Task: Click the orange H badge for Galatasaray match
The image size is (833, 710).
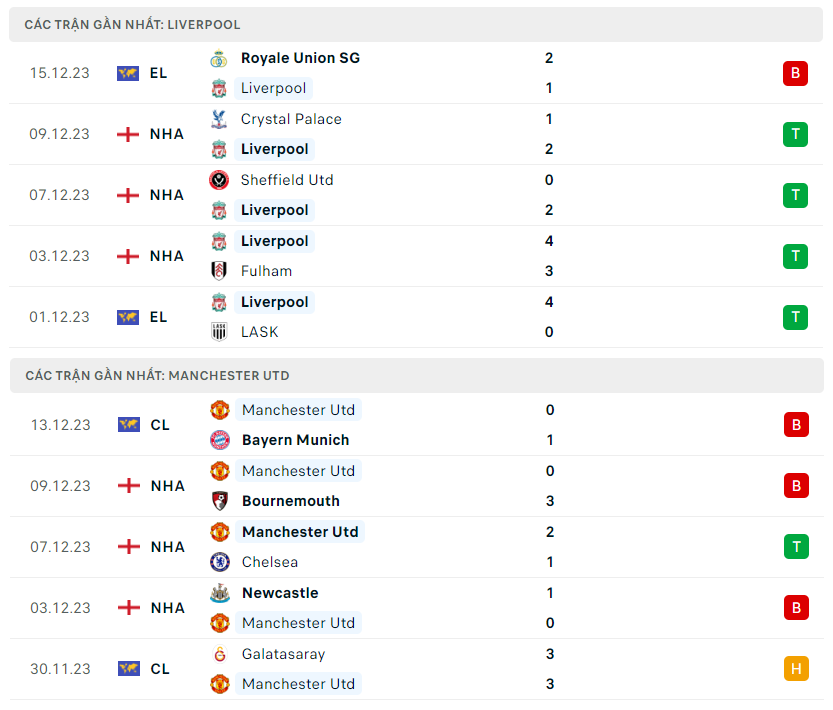Action: coord(796,669)
